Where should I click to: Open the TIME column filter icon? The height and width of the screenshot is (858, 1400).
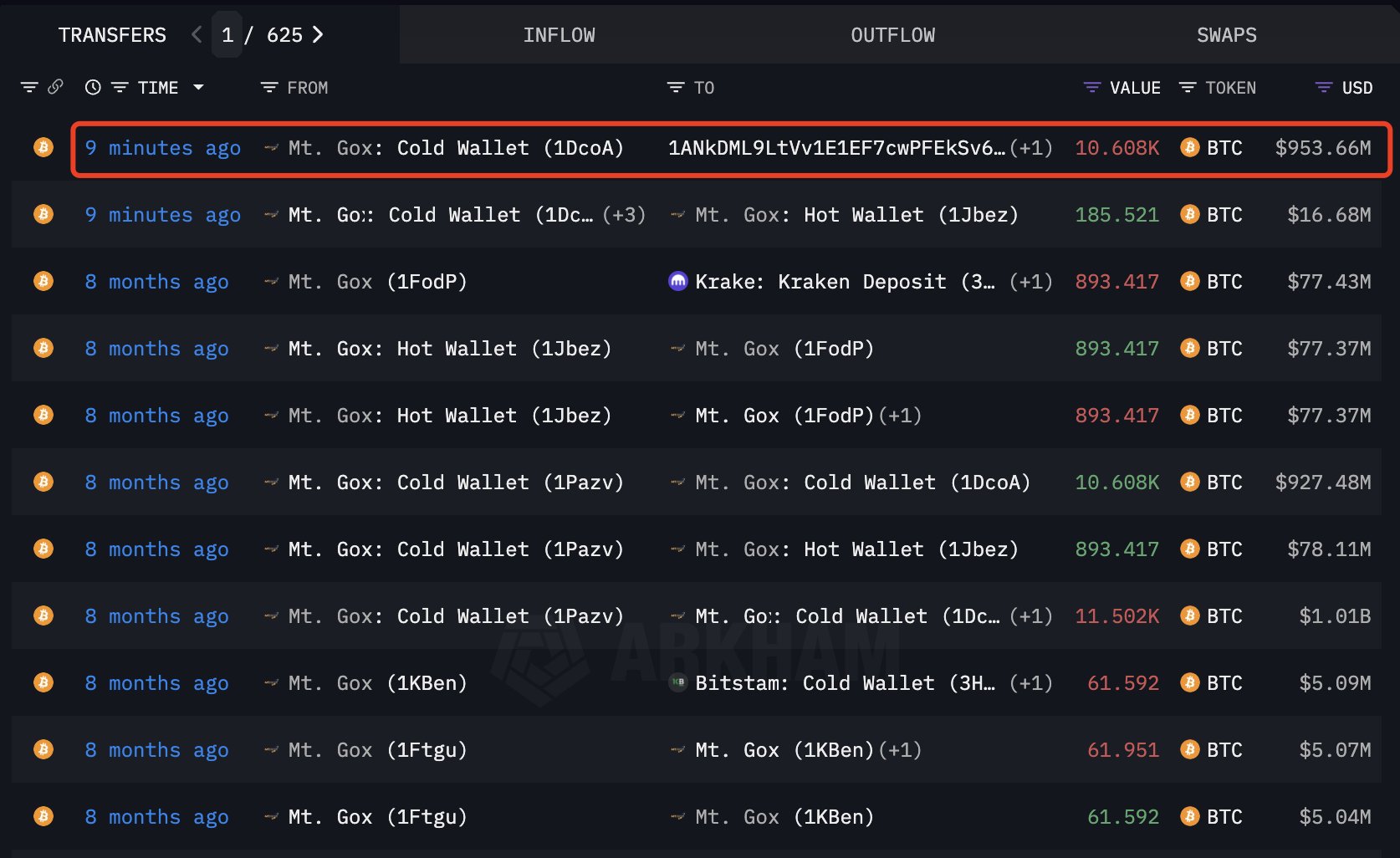pyautogui.click(x=120, y=88)
